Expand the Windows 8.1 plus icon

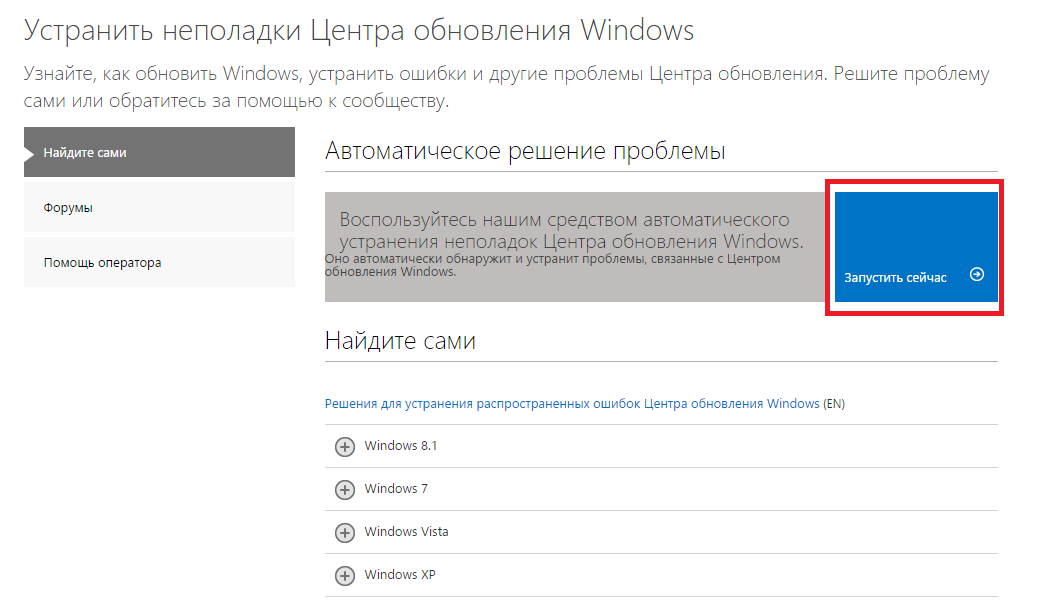(344, 447)
